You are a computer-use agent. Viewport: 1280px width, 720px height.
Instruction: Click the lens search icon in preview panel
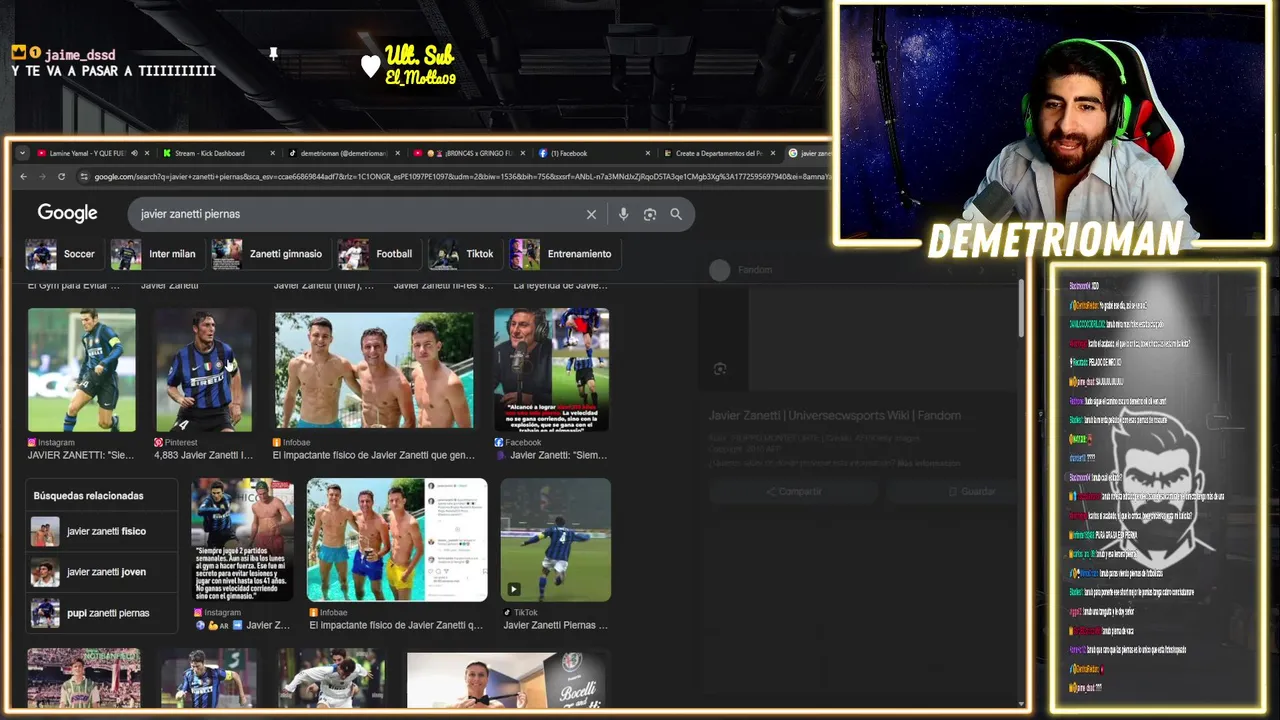[x=720, y=369]
